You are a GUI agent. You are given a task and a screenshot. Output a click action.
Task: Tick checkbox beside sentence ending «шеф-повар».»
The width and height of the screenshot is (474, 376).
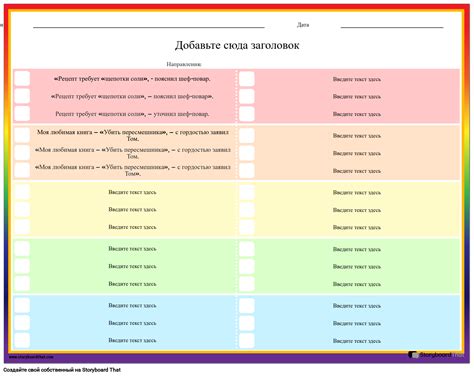coord(22,96)
